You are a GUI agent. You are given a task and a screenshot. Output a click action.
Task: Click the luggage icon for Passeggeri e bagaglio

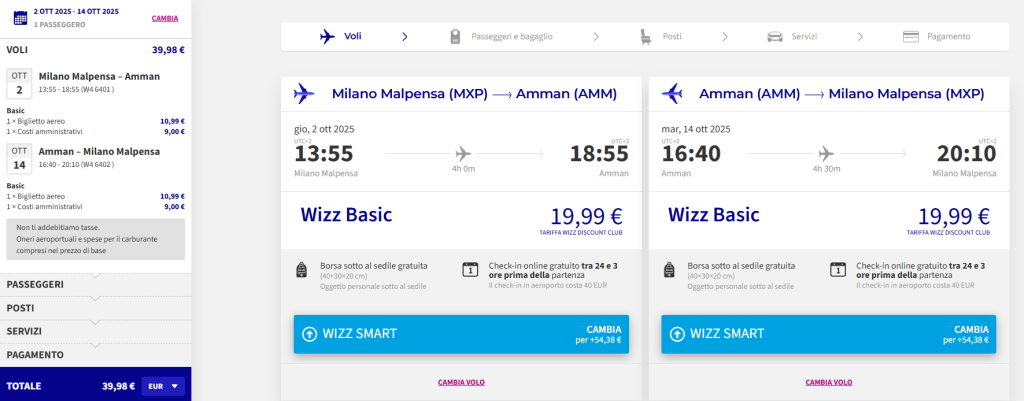[x=454, y=36]
